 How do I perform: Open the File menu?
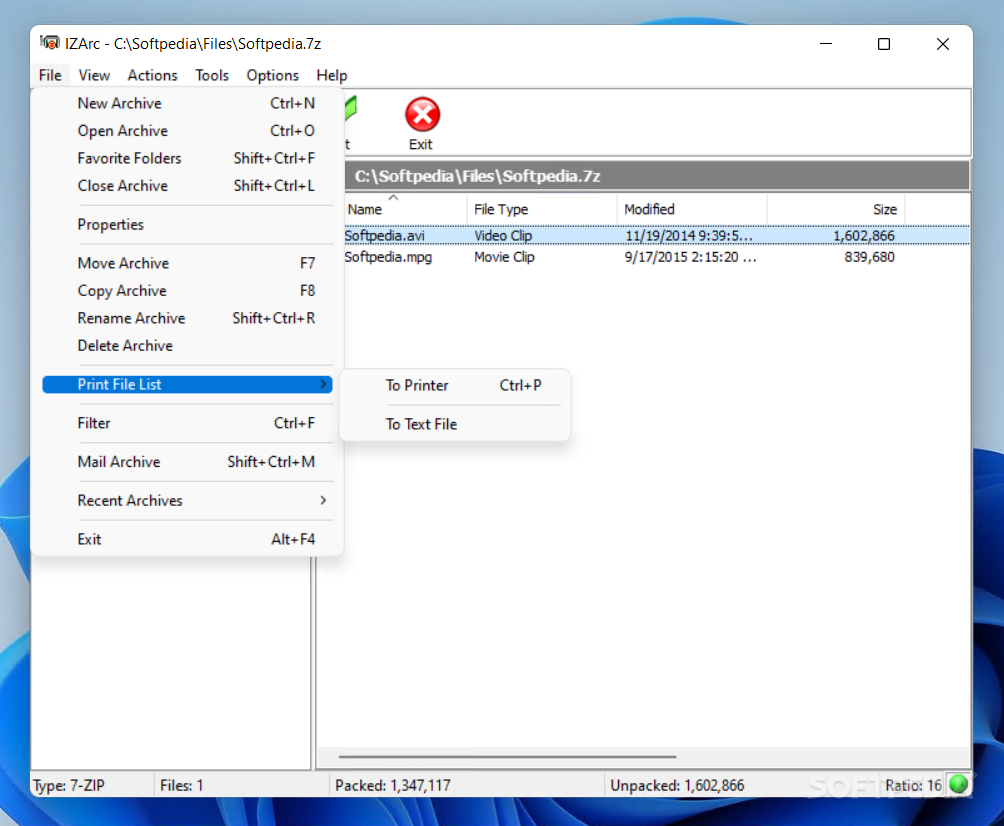click(50, 76)
